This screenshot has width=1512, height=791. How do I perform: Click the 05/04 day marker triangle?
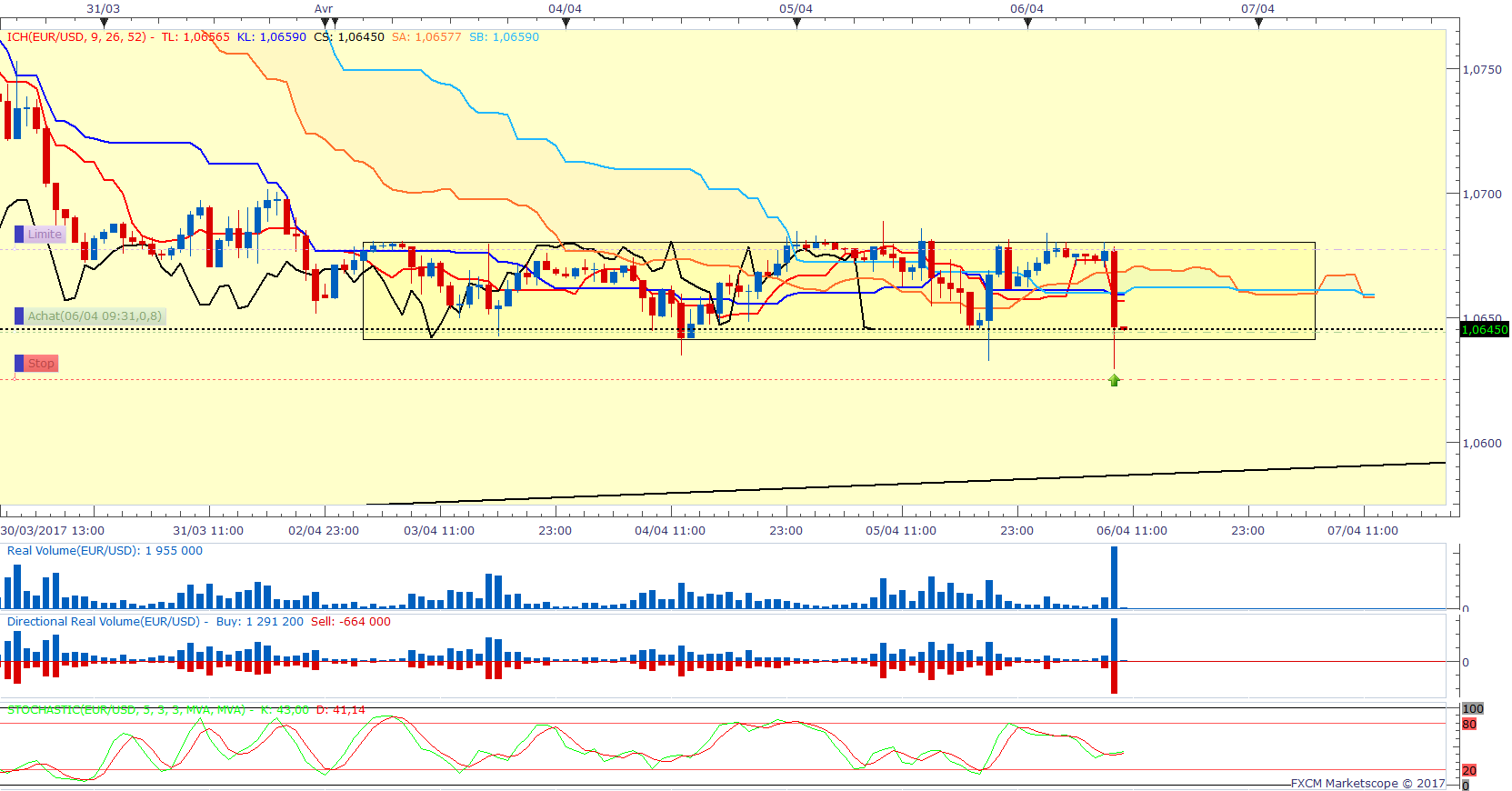[x=796, y=23]
